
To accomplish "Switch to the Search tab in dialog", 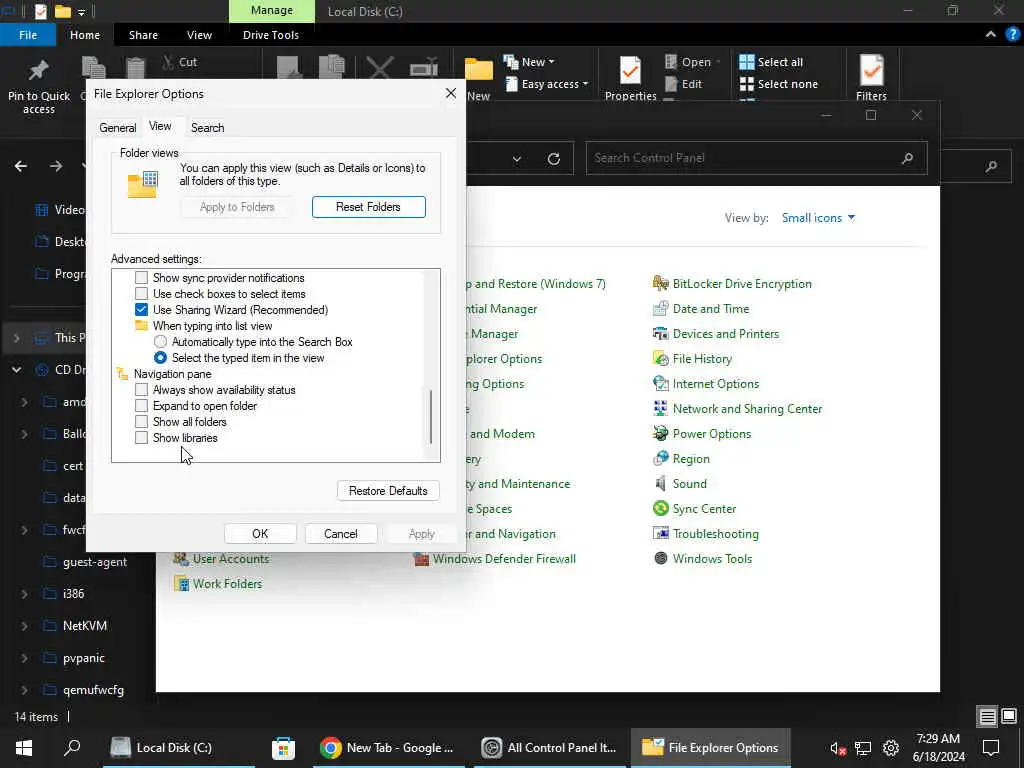I will pyautogui.click(x=208, y=127).
